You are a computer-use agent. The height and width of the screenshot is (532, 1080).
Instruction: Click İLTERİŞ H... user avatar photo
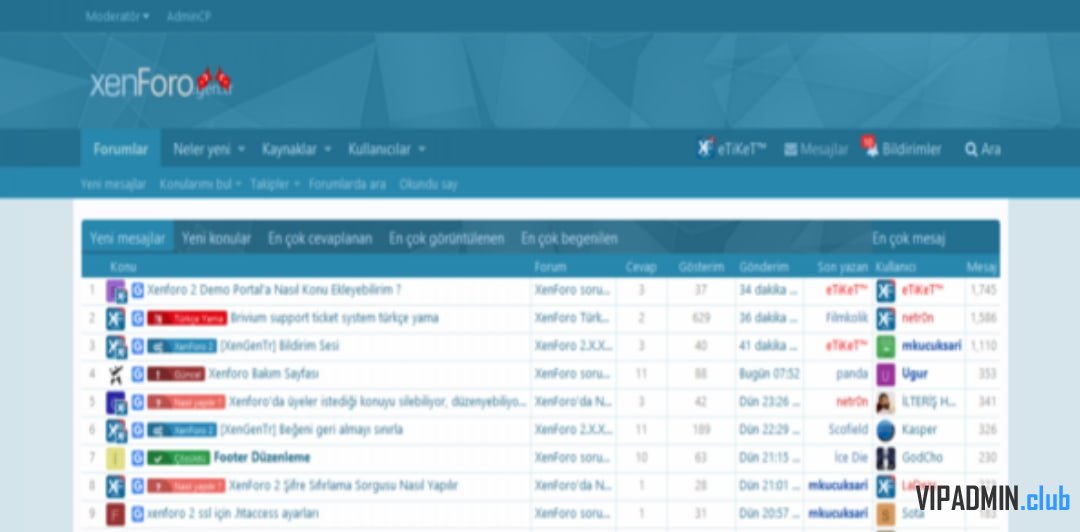pos(886,402)
